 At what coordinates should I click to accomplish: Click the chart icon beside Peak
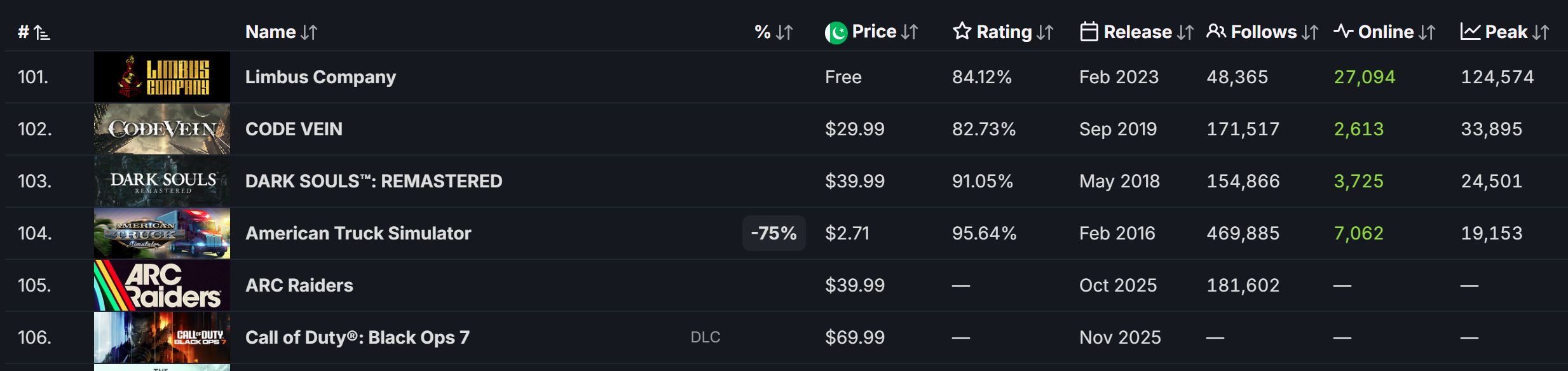(x=1470, y=31)
